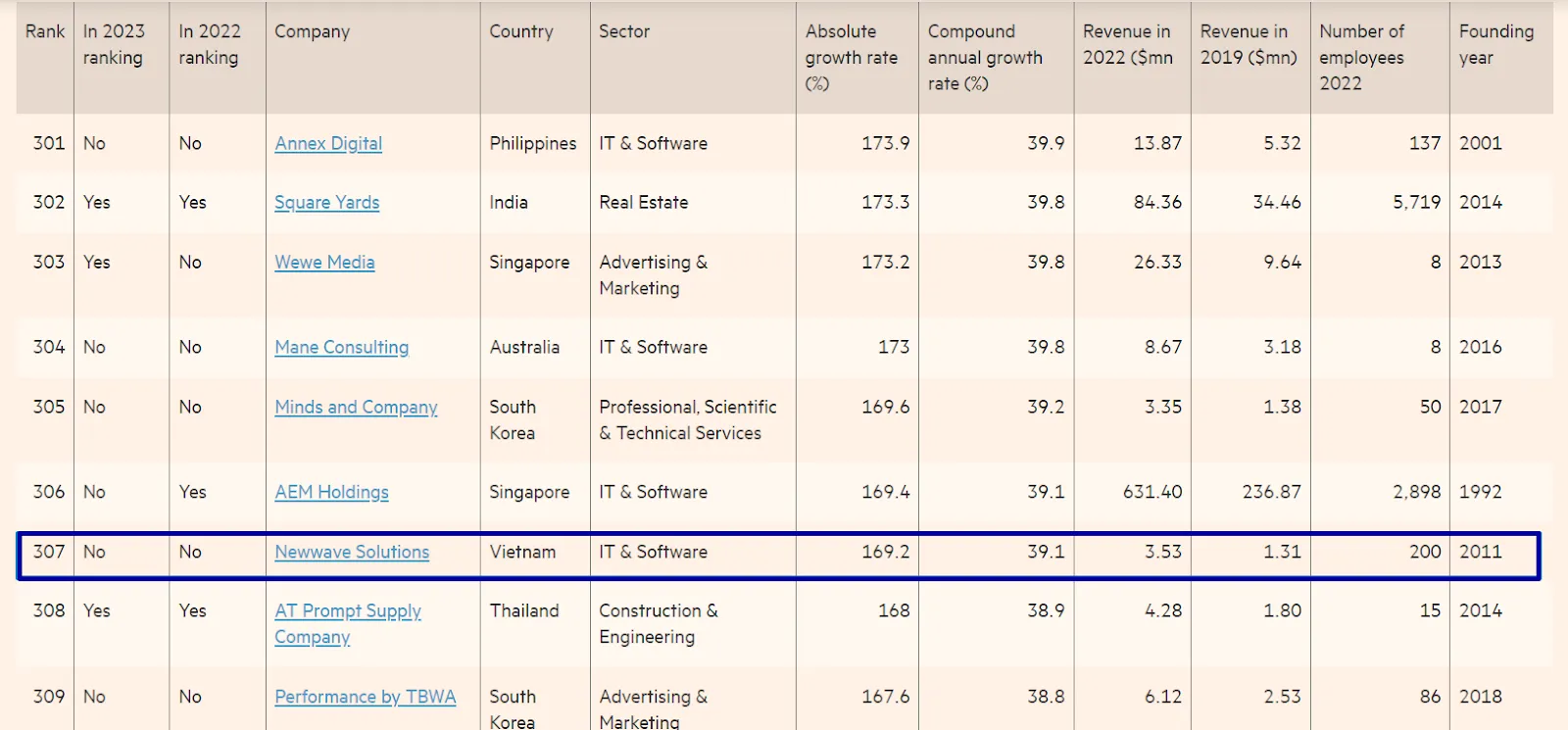Click revenue 2019 value 9.64

(1283, 262)
